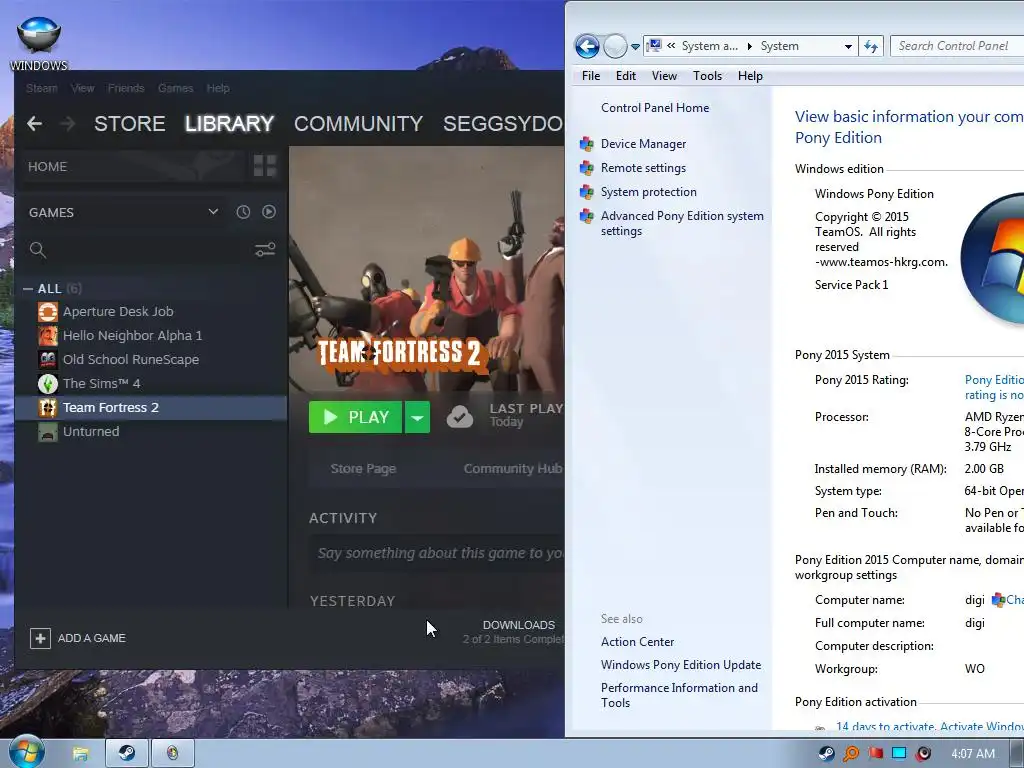
Task: Open Steam's Help menu
Action: 217,88
